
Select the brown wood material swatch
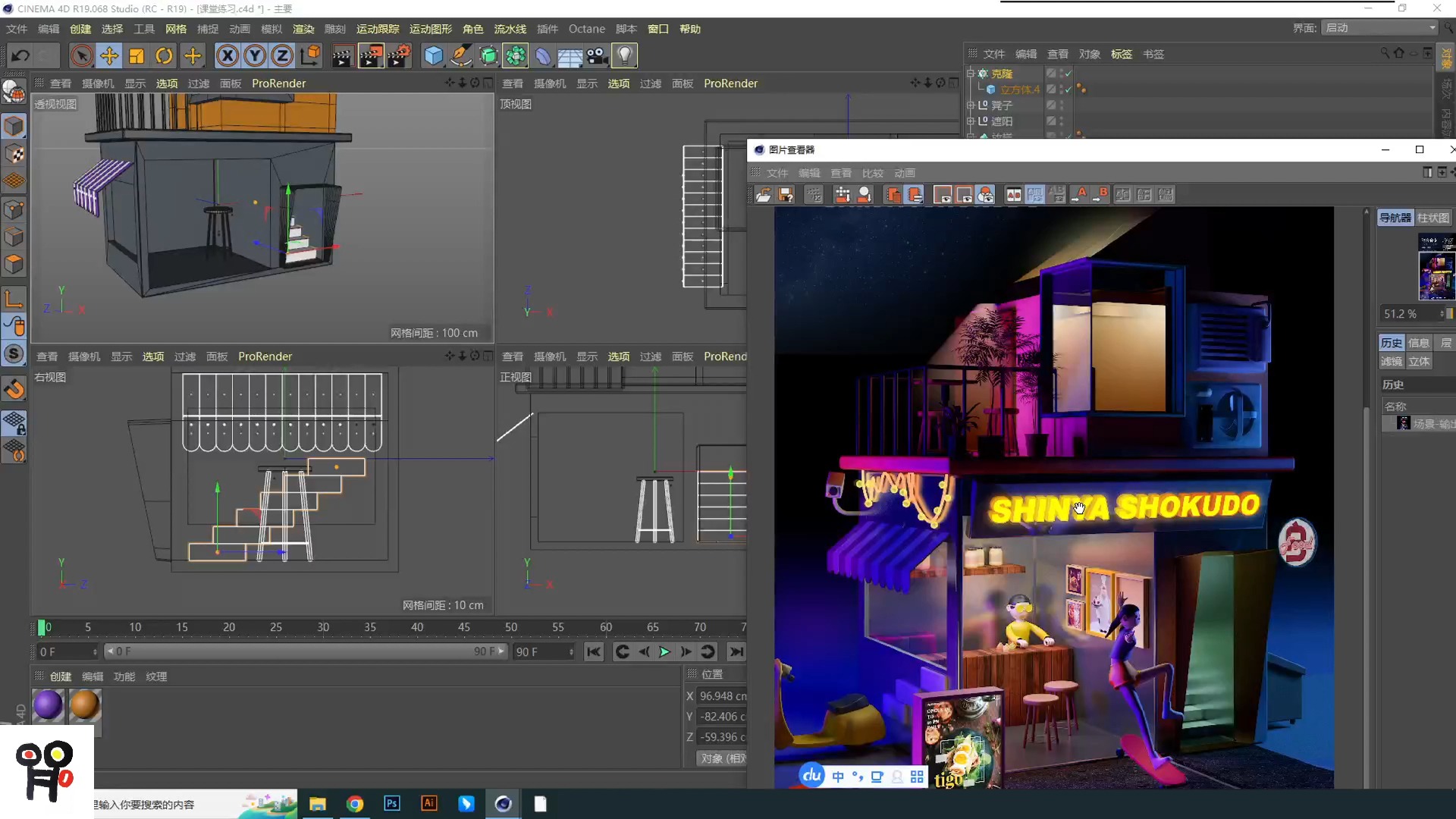[84, 705]
